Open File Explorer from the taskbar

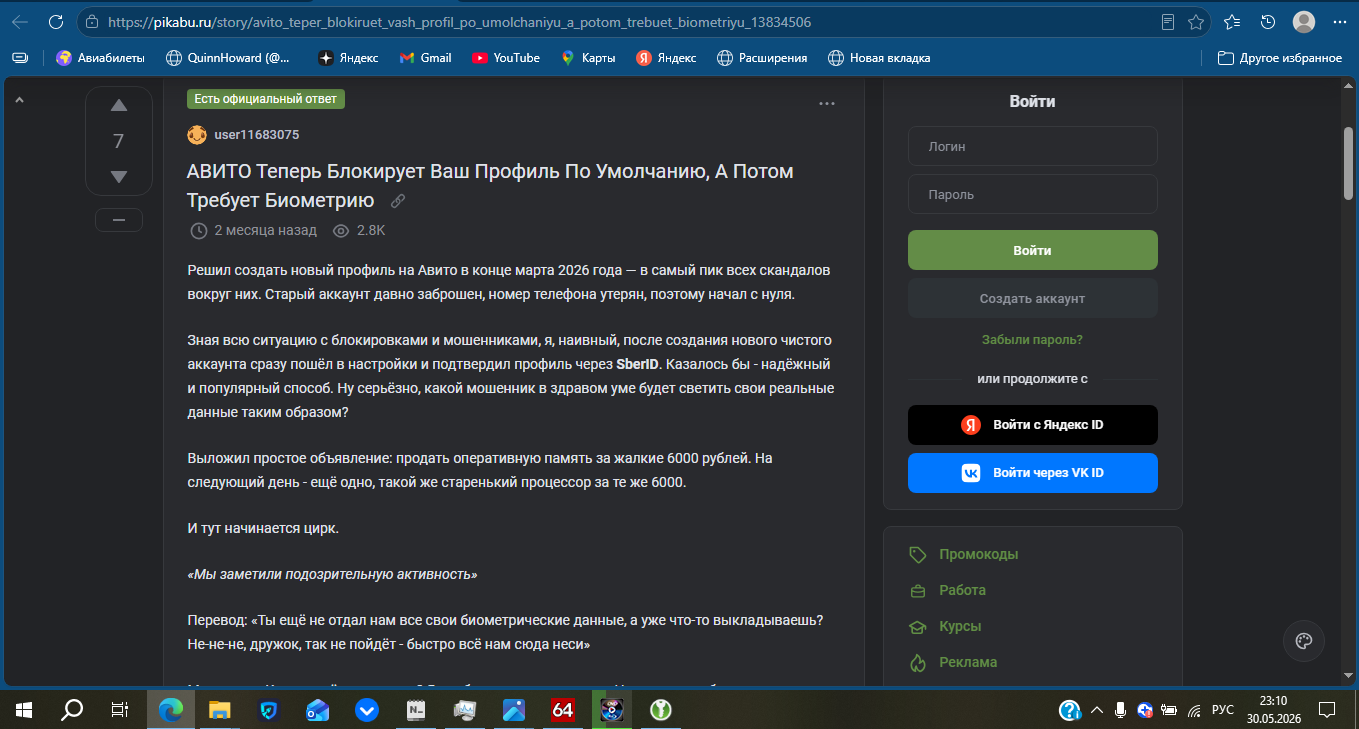coord(219,710)
